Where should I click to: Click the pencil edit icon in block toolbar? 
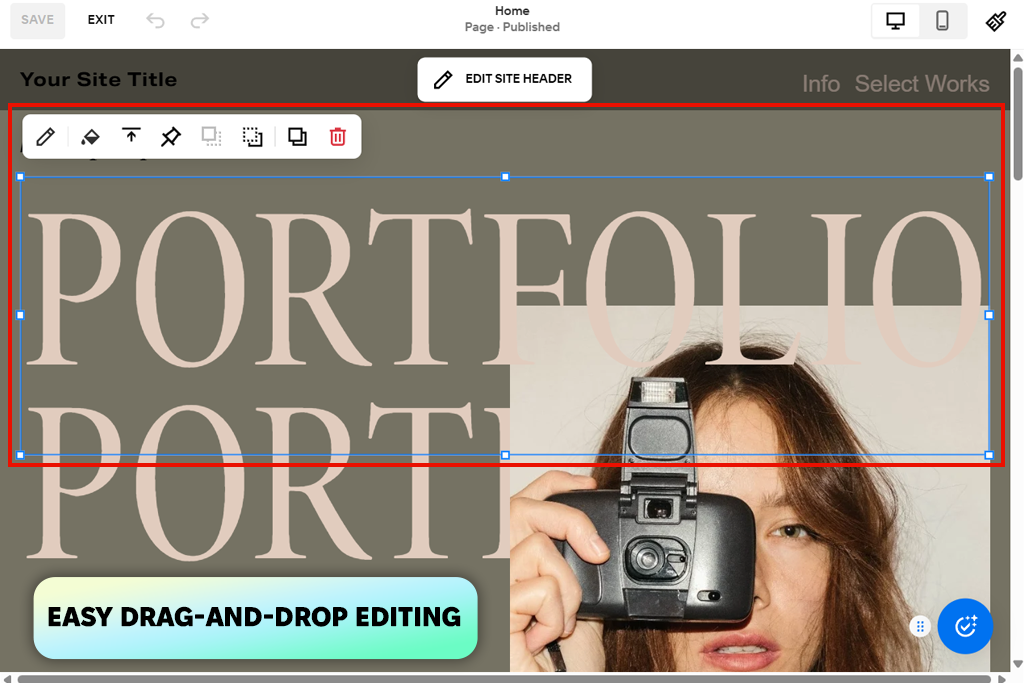point(45,137)
